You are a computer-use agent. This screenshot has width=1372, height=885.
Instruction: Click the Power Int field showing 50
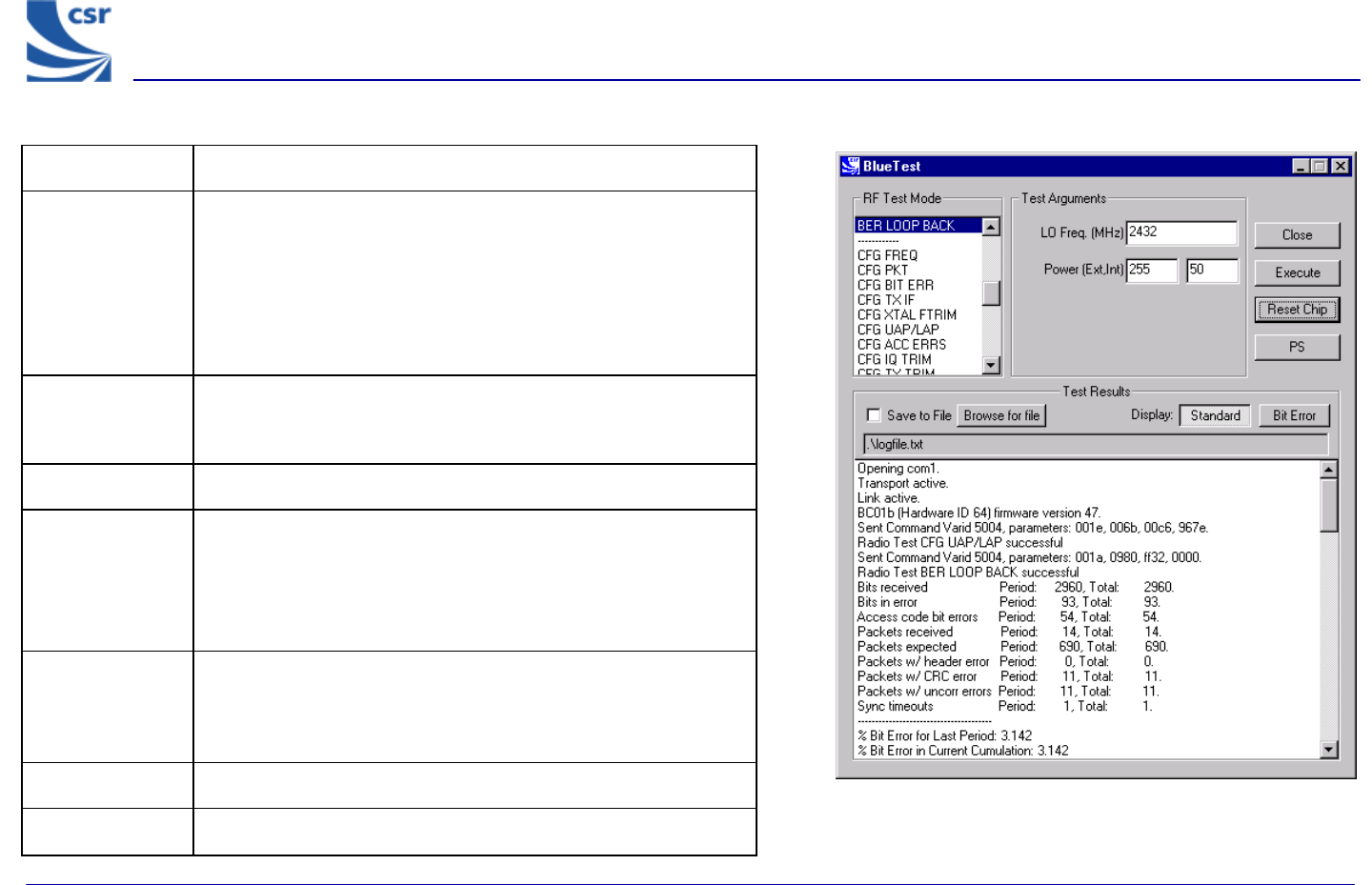(1212, 271)
